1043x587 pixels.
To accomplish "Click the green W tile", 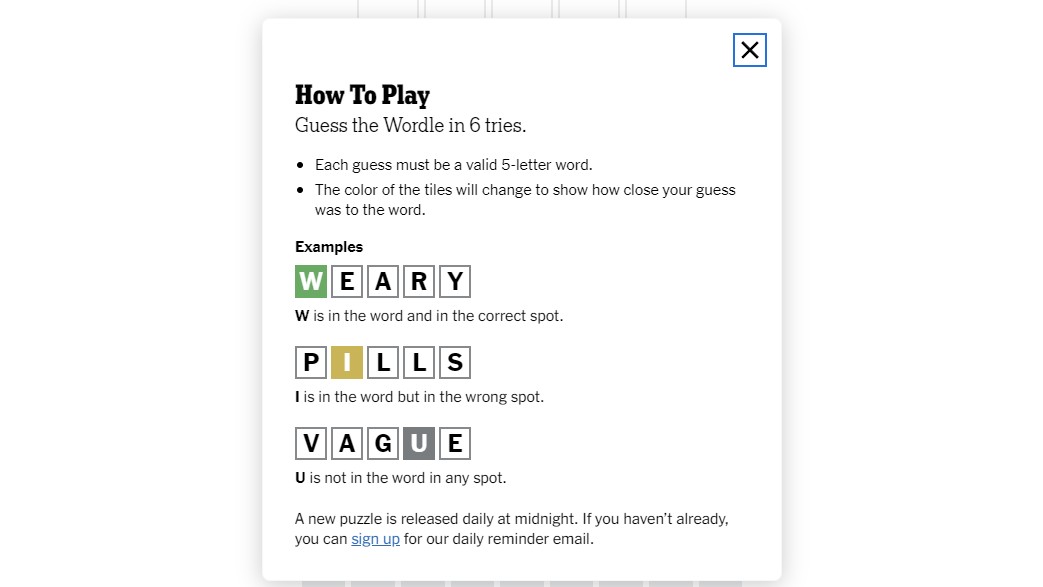I will click(311, 282).
